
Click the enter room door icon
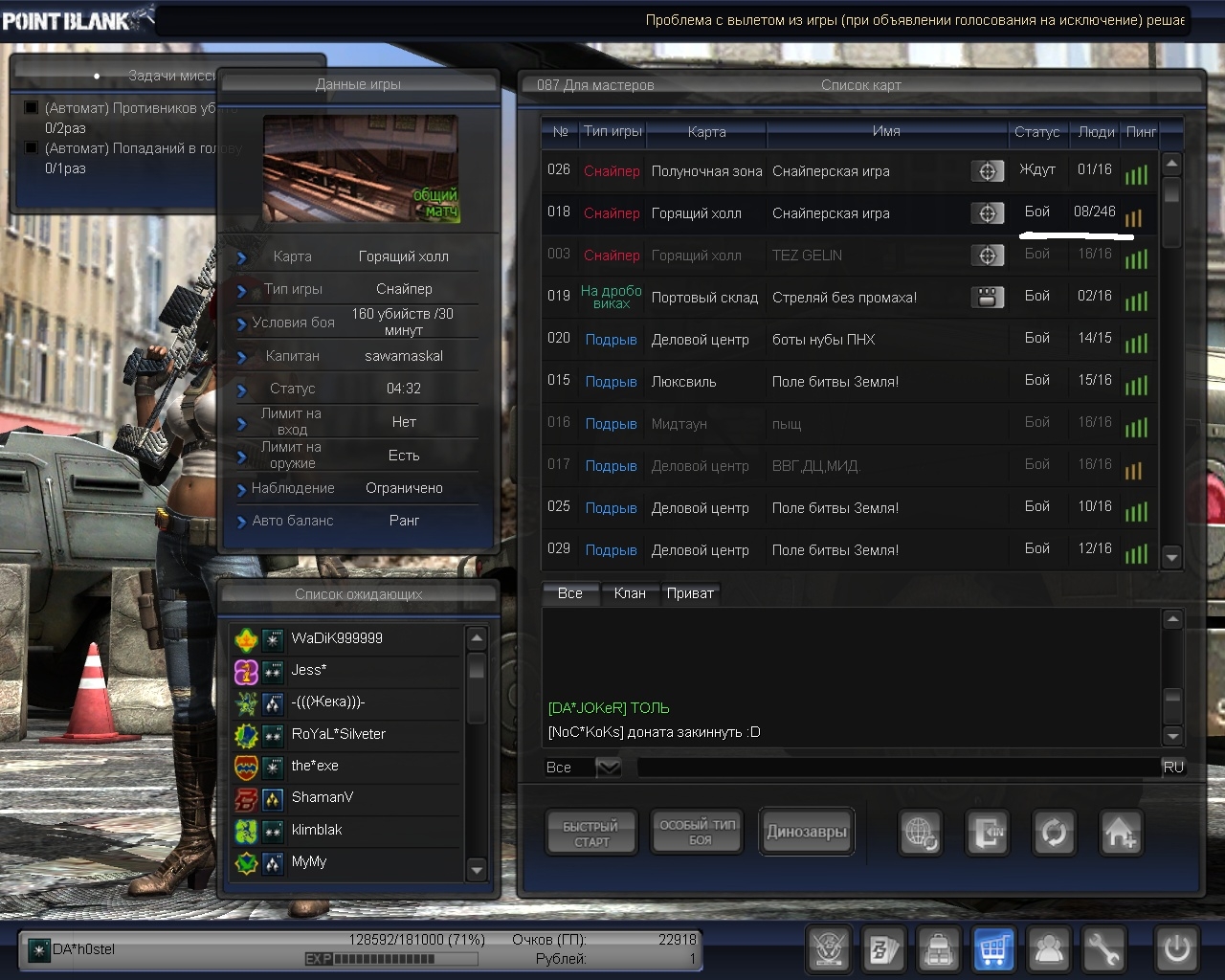(987, 833)
